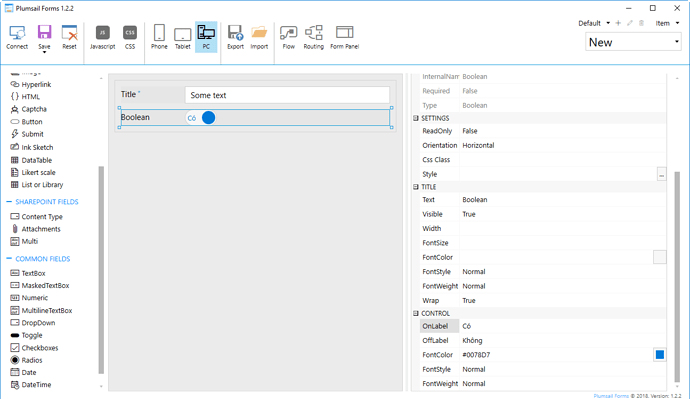Edit the OnLabel value Có
The height and width of the screenshot is (400, 690).
coord(563,326)
